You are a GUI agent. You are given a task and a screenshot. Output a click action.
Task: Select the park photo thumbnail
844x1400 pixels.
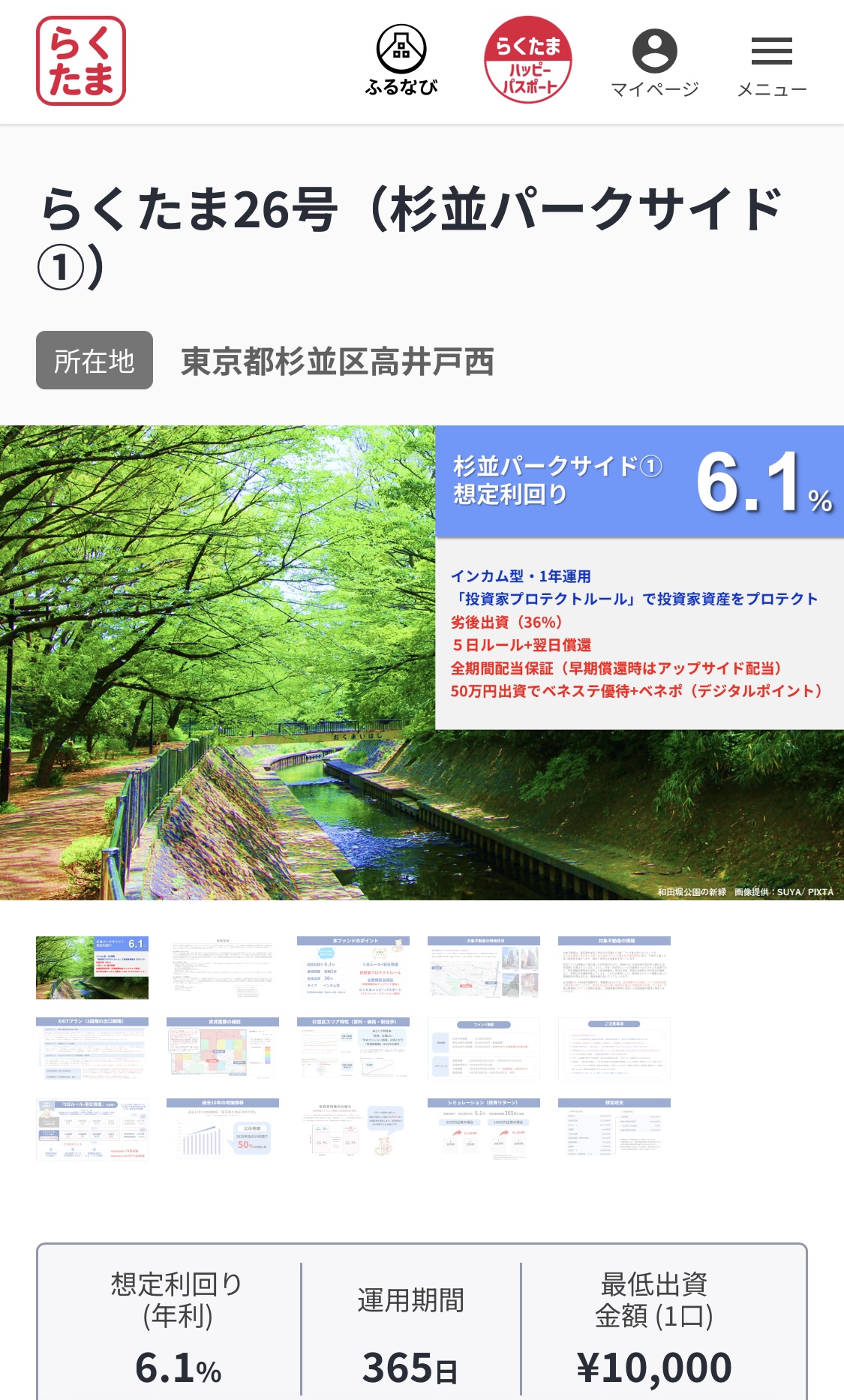click(x=92, y=968)
